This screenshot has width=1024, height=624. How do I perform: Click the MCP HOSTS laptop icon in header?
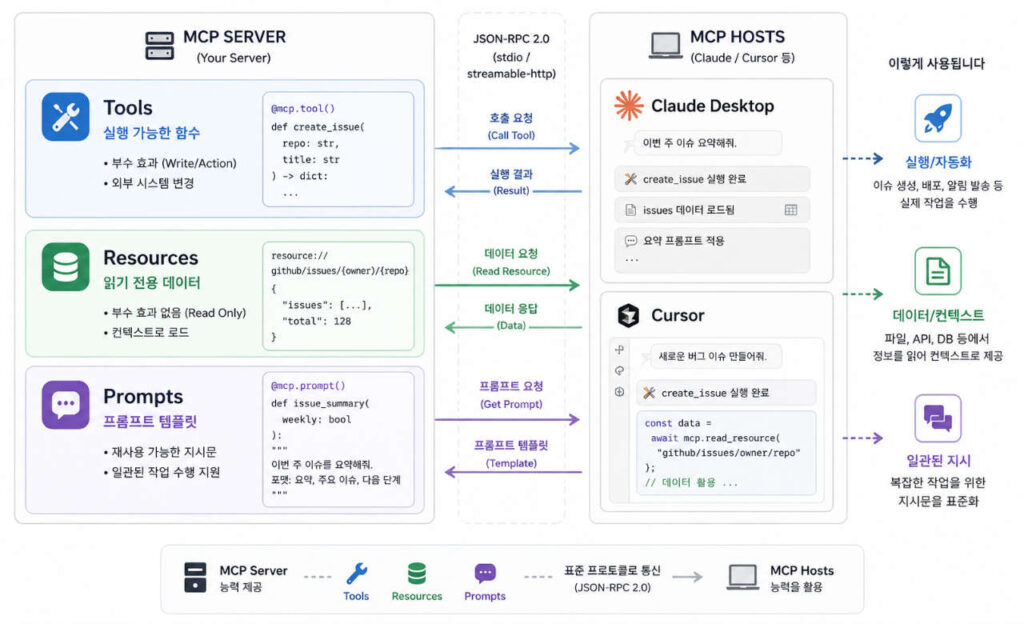pyautogui.click(x=665, y=46)
